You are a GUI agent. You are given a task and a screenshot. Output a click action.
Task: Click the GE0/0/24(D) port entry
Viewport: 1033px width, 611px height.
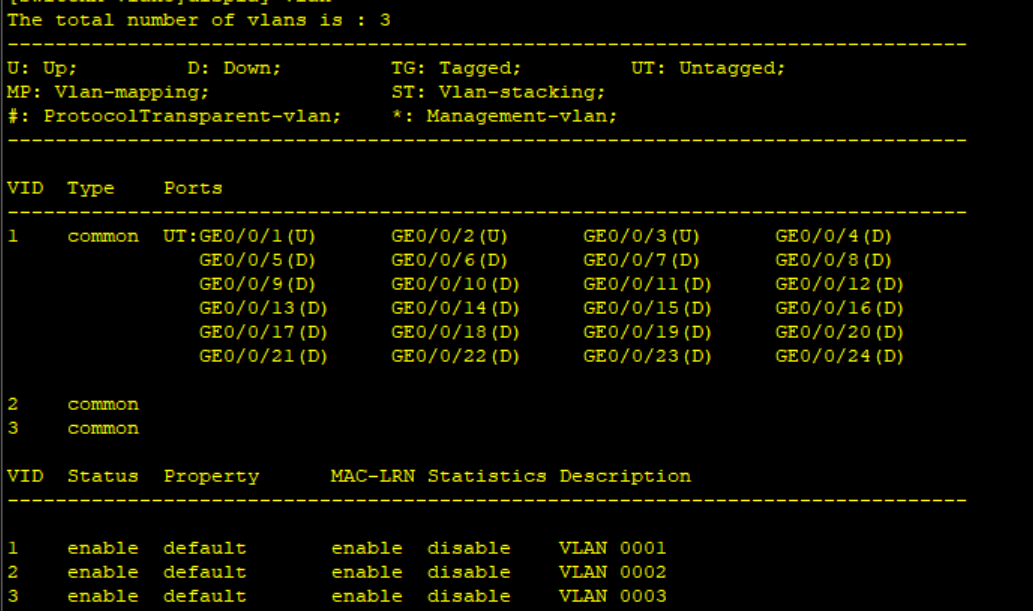(839, 356)
